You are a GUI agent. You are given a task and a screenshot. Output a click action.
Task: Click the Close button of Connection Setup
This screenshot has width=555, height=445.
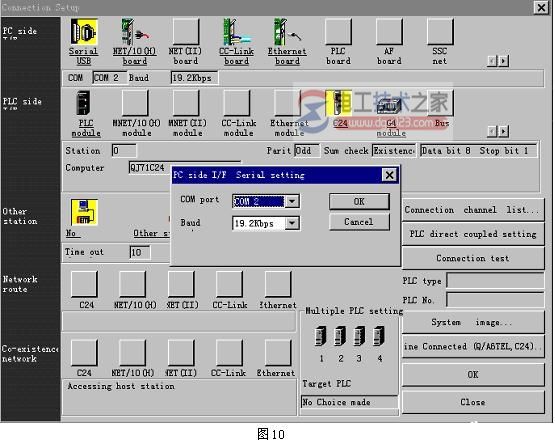coord(473,402)
